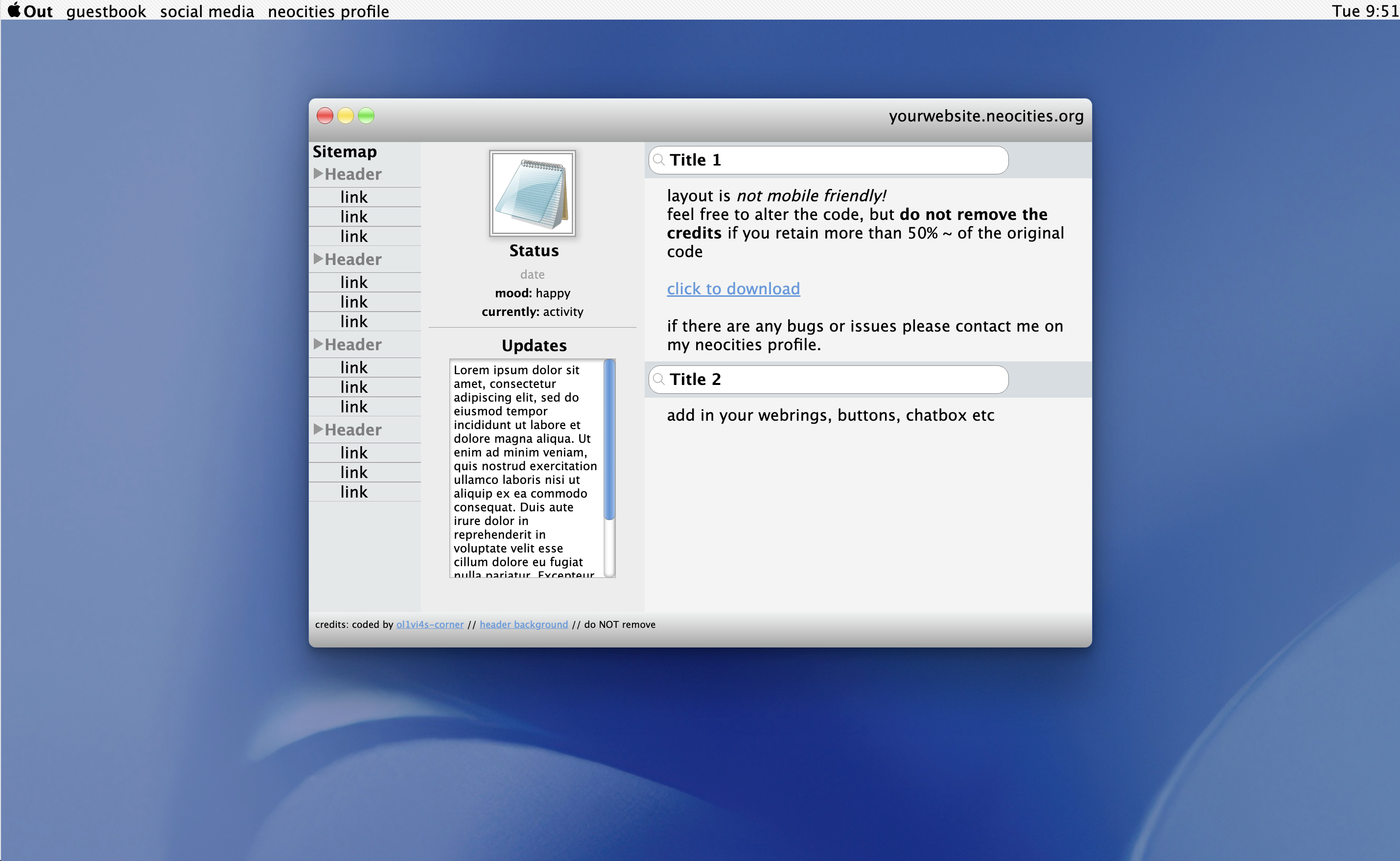Screen dimensions: 1400x861
Task: Expand the first Header disclosure triangle
Action: pos(318,174)
